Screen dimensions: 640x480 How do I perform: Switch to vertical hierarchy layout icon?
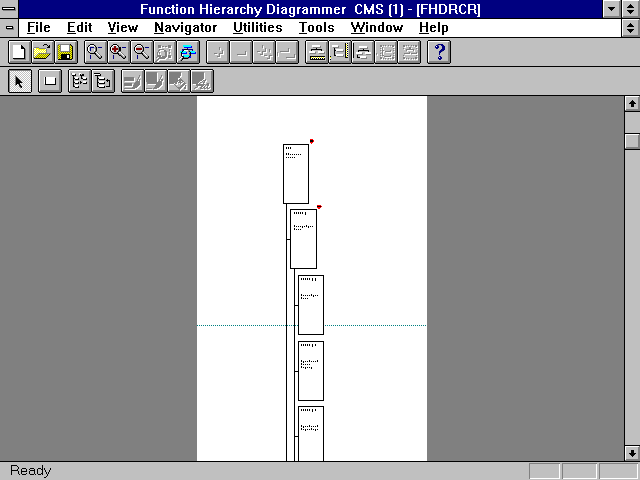point(102,82)
